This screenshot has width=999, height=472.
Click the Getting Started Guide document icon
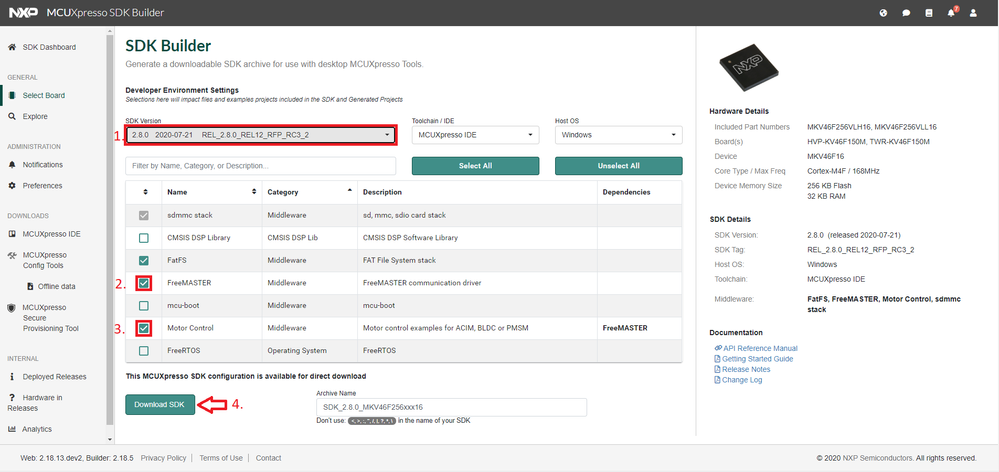click(717, 359)
